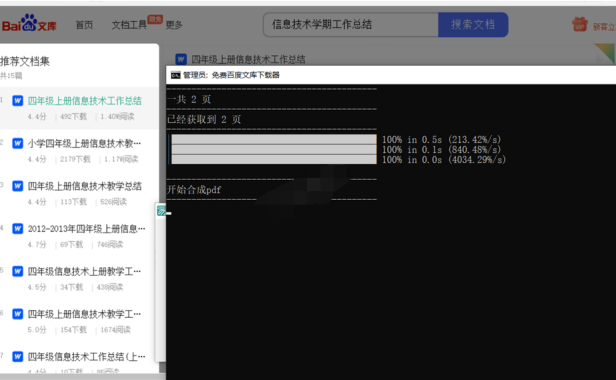This screenshot has width=616, height=380.
Task: Click the Word icon of 四年级上册信息技术教学总结
Action: pos(18,186)
